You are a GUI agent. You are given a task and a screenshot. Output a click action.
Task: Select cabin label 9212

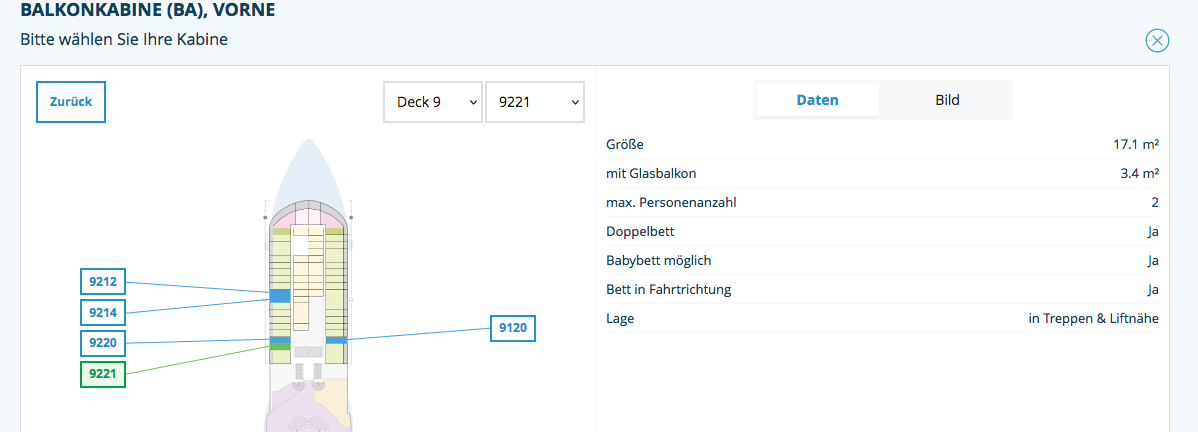(x=103, y=282)
